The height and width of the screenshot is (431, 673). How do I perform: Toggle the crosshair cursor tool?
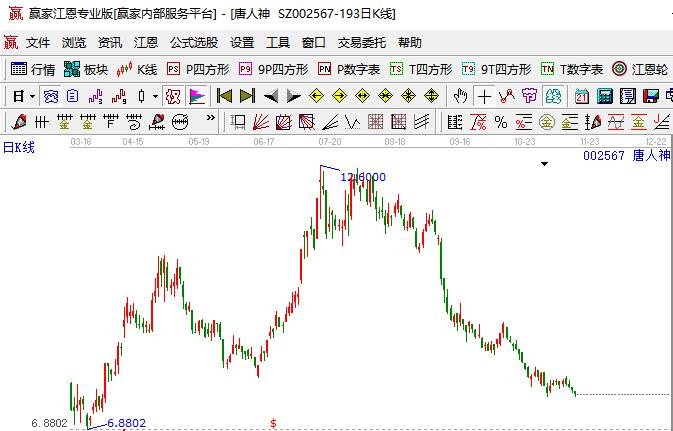[484, 96]
